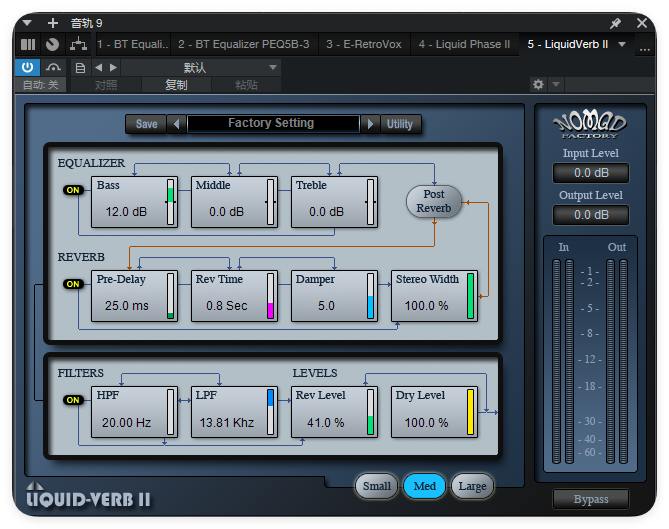669x529 pixels.
Task: Click the LPF slider bar
Action: point(271,412)
